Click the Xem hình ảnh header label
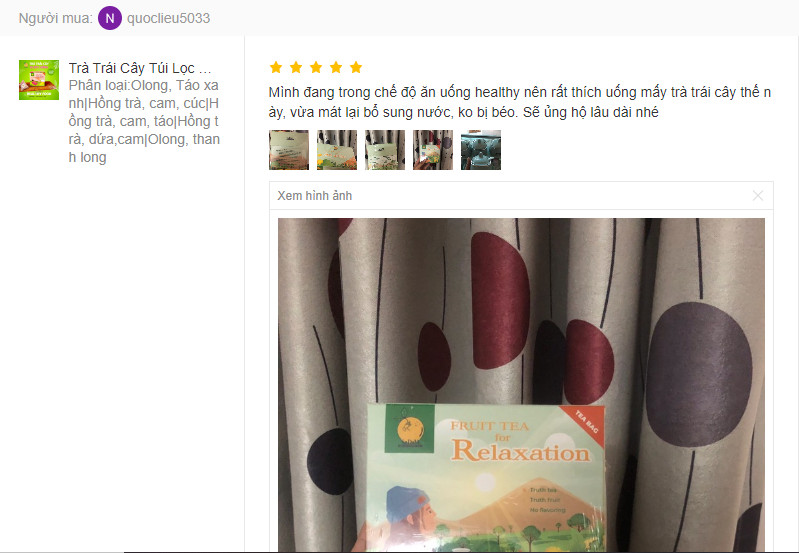The image size is (799, 553). [314, 196]
